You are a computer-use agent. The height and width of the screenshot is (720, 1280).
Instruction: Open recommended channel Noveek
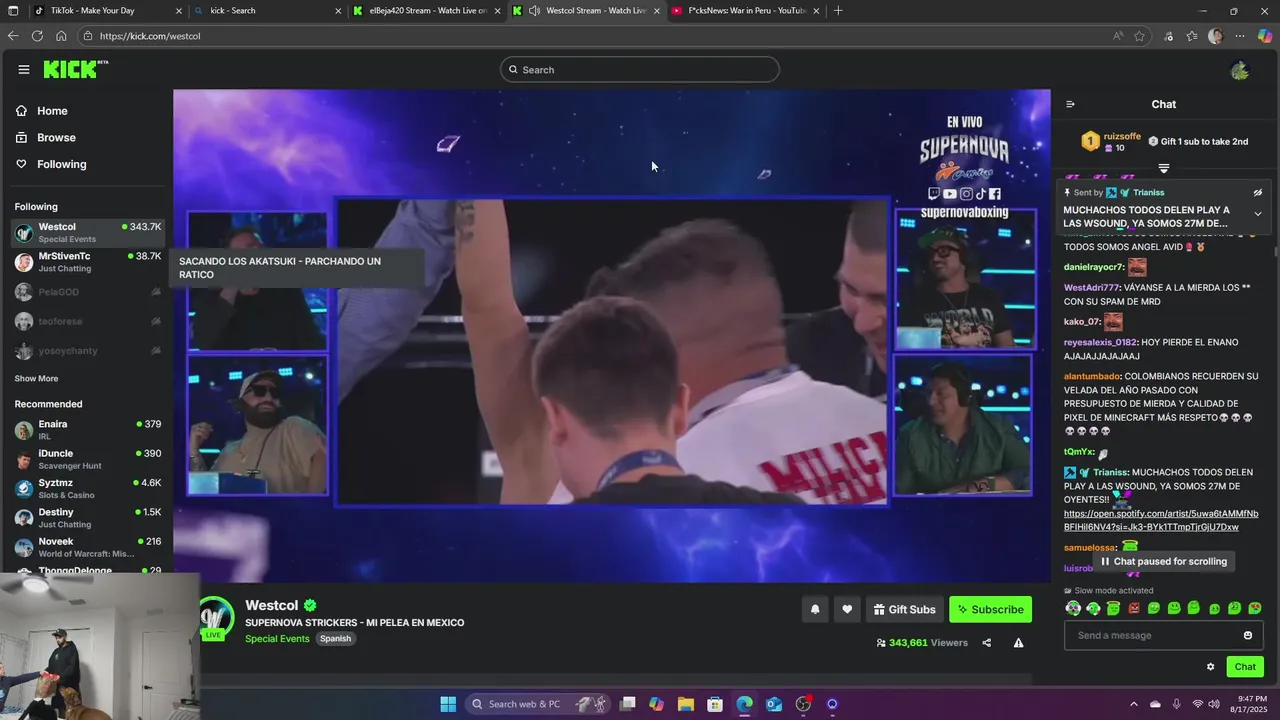87,547
